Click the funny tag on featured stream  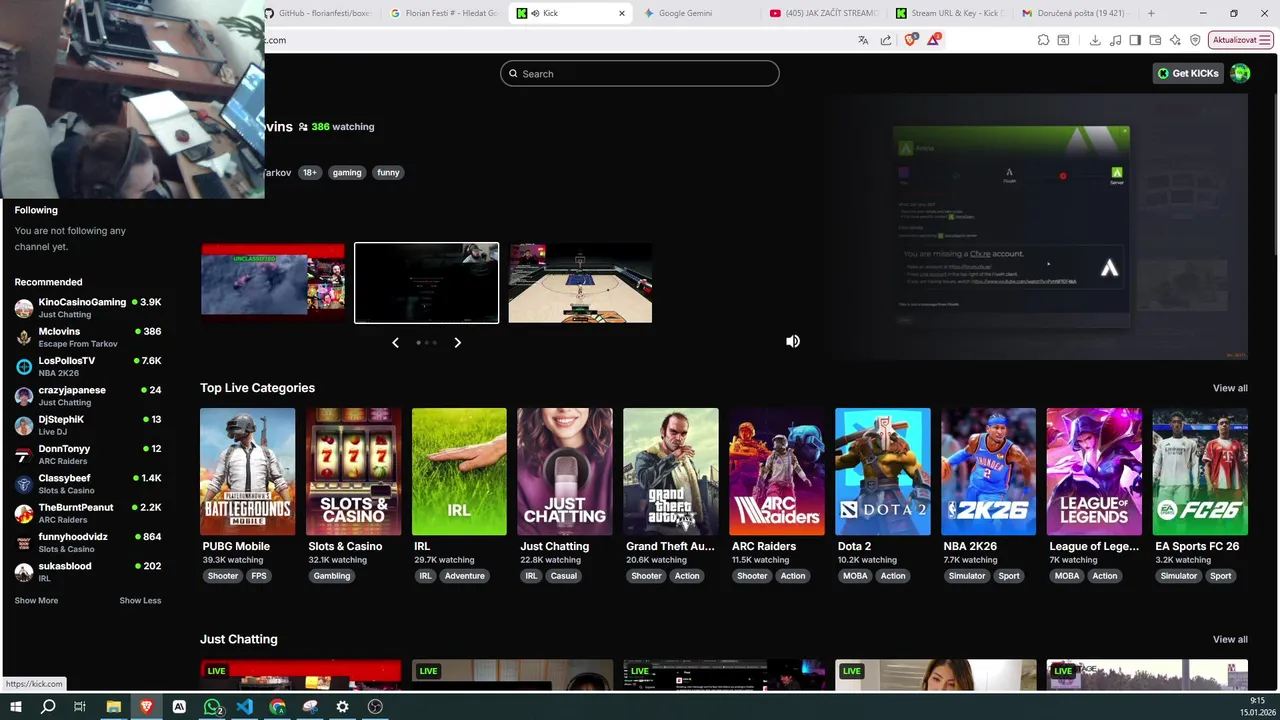(x=388, y=172)
